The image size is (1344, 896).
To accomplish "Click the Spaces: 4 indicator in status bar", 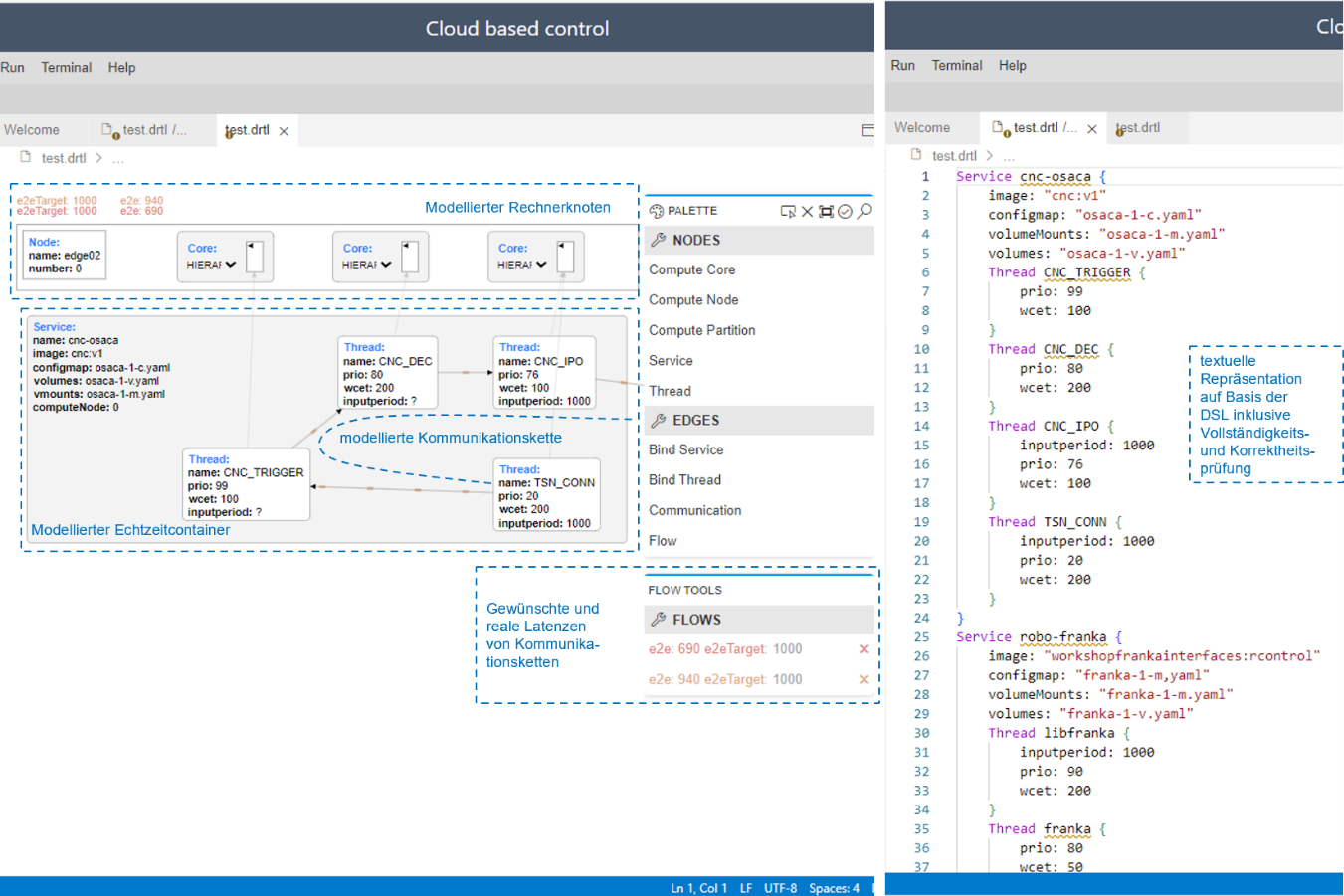I will tap(834, 888).
